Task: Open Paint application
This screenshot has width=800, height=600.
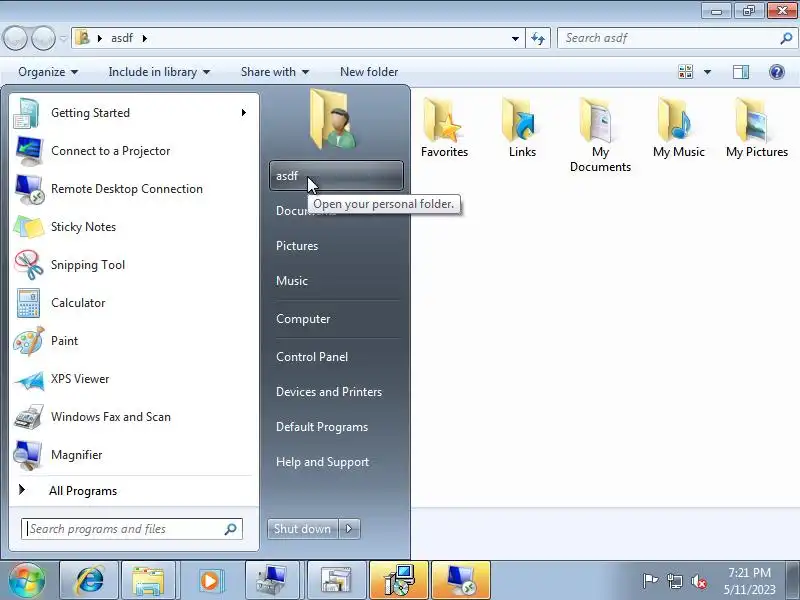Action: (134, 341)
